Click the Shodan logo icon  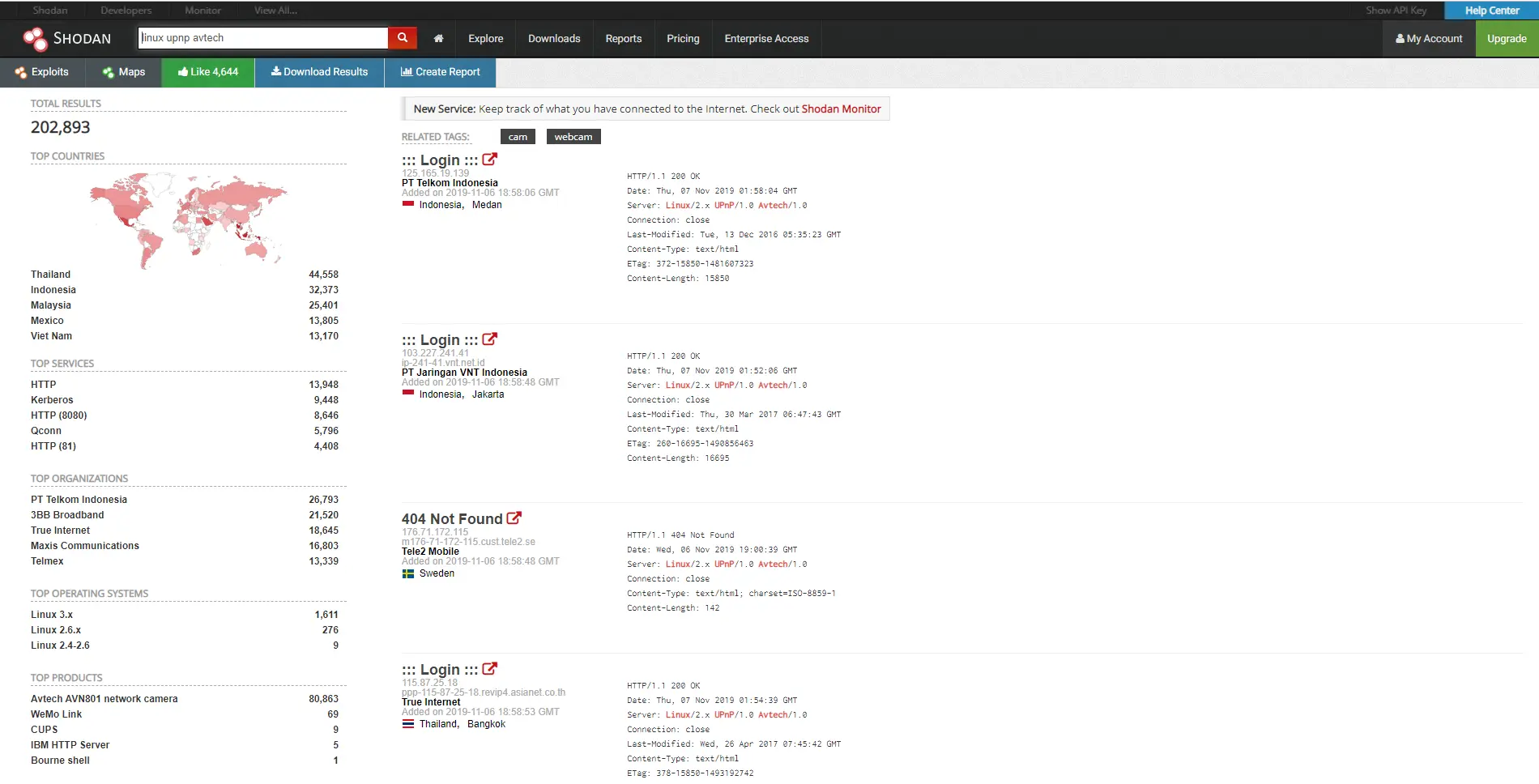[35, 39]
